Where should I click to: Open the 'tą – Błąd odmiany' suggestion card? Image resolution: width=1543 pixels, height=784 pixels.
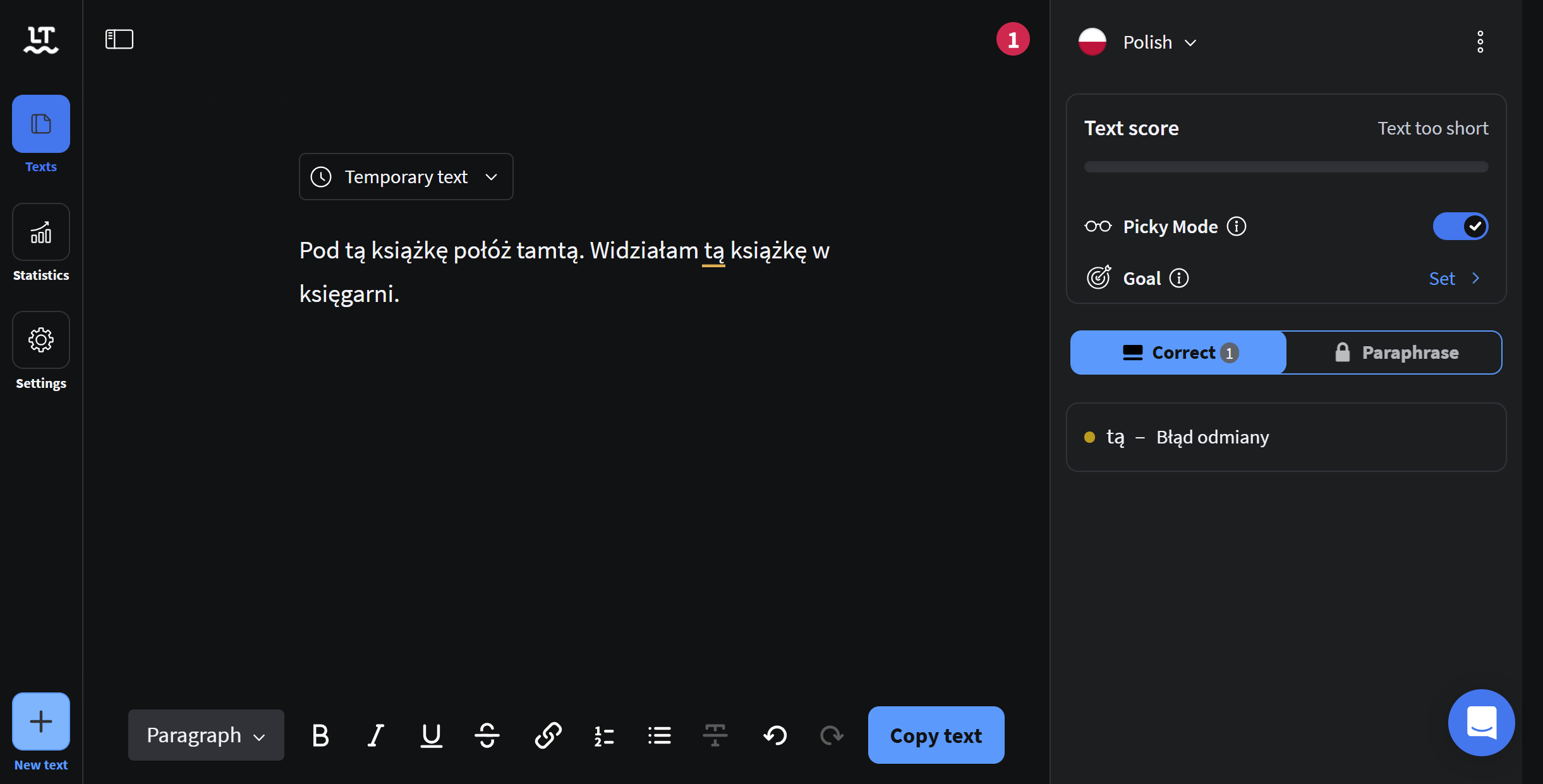point(1286,437)
